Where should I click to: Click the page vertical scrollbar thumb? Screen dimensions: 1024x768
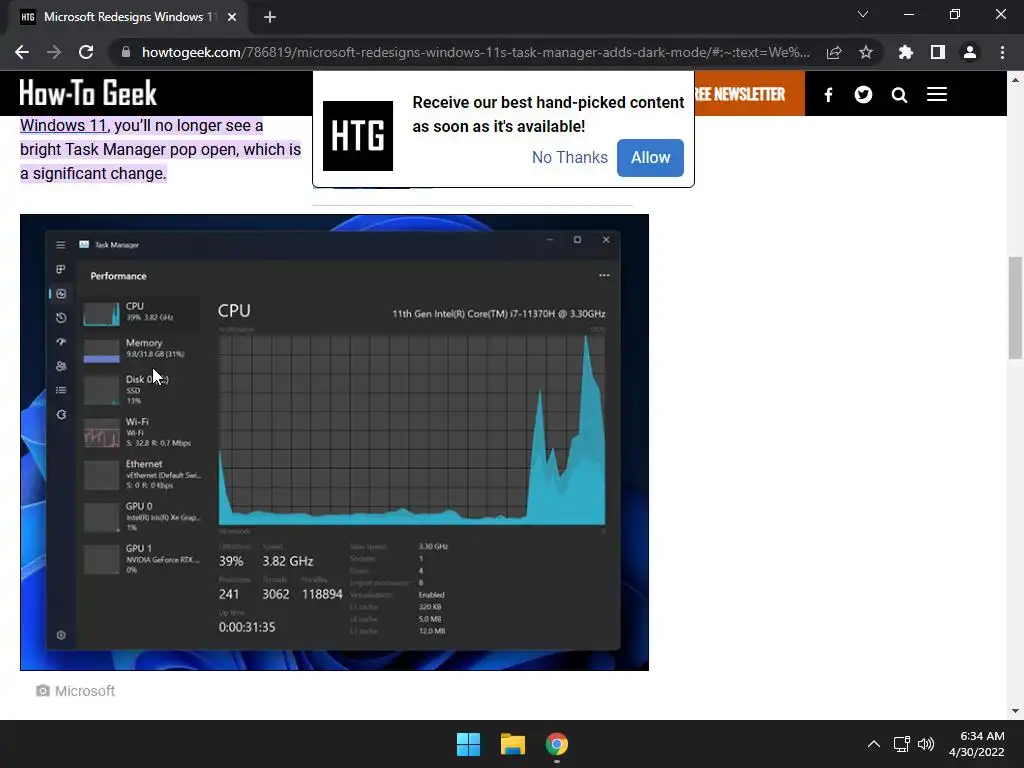[1015, 308]
